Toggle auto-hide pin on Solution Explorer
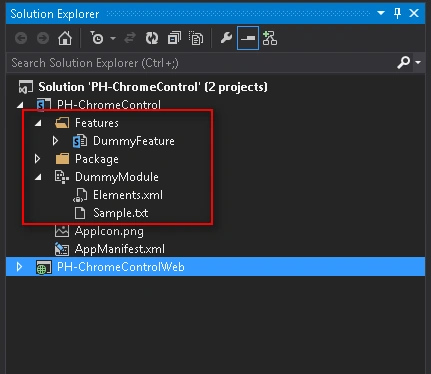This screenshot has height=374, width=431. [397, 13]
